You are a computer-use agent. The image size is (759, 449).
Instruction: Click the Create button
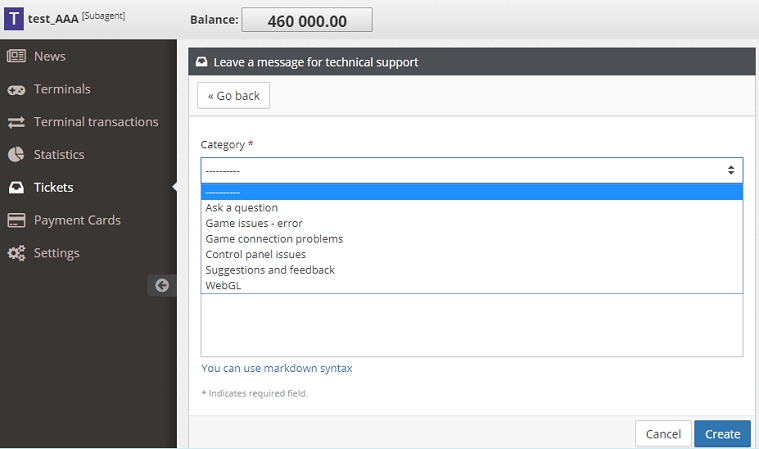(722, 434)
